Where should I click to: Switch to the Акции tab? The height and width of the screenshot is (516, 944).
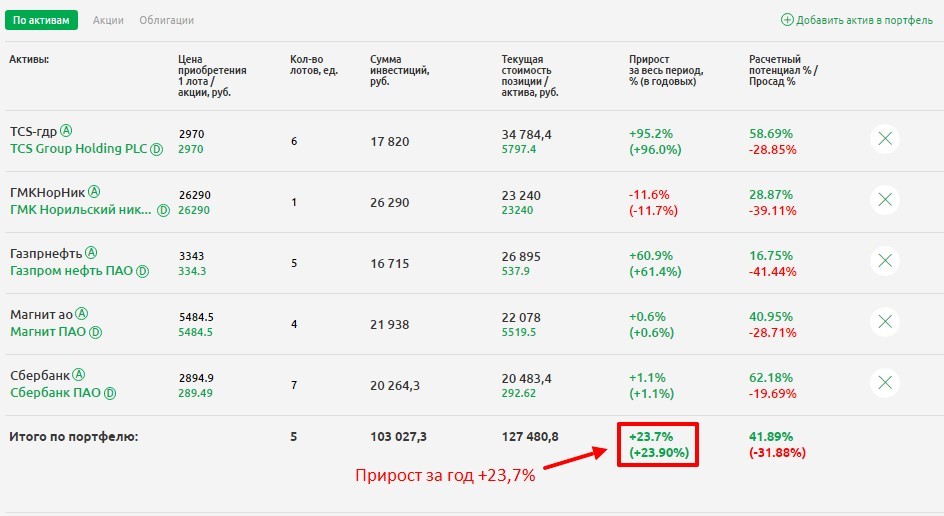[108, 20]
